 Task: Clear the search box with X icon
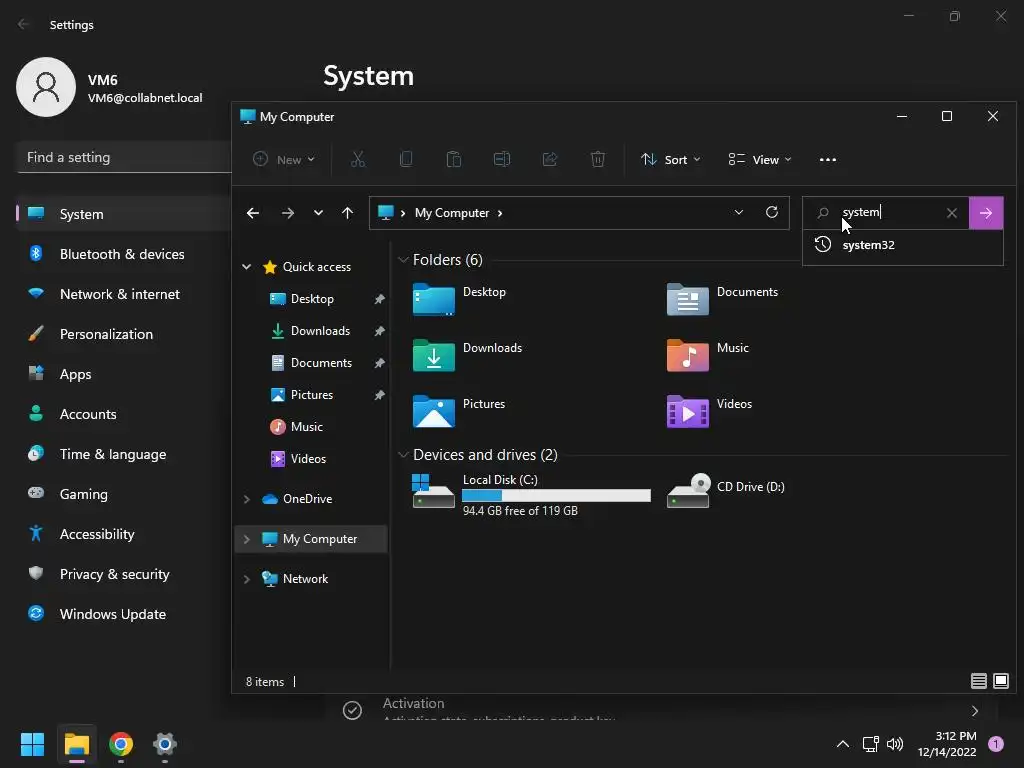point(952,213)
